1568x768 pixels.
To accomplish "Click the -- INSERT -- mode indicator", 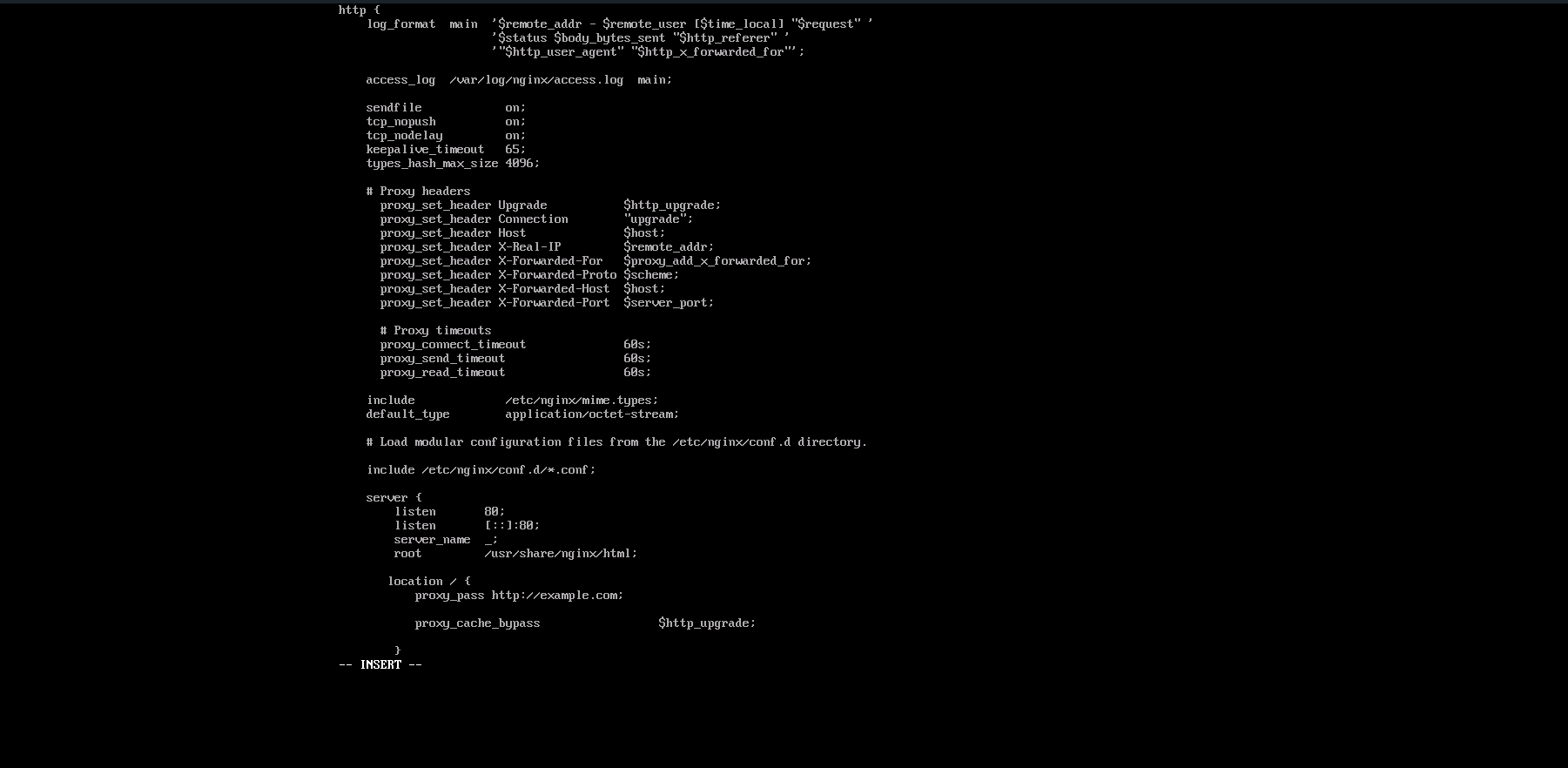I will (x=380, y=665).
